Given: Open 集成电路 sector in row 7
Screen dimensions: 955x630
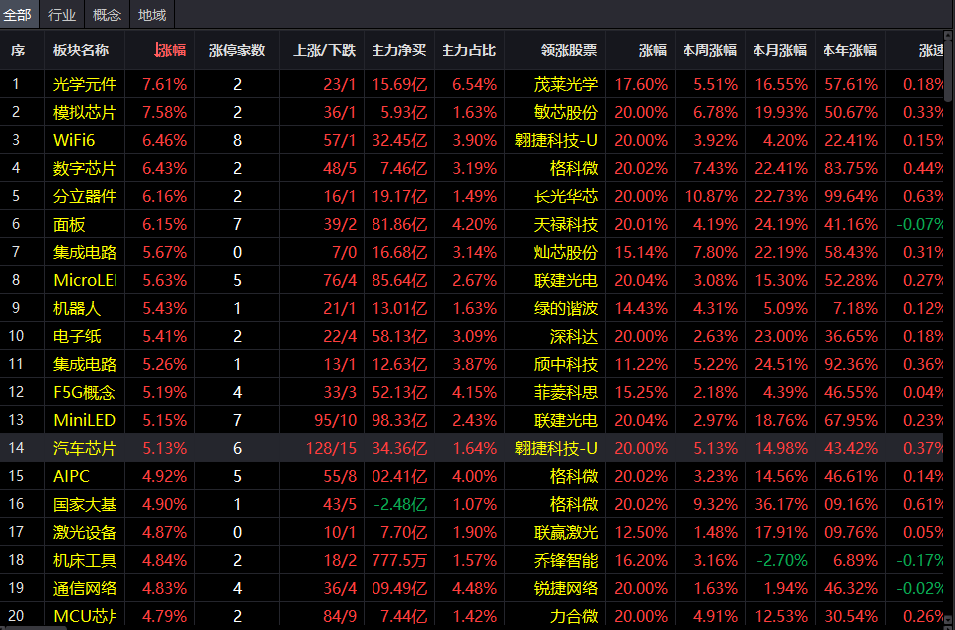Looking at the screenshot, I should 85,252.
